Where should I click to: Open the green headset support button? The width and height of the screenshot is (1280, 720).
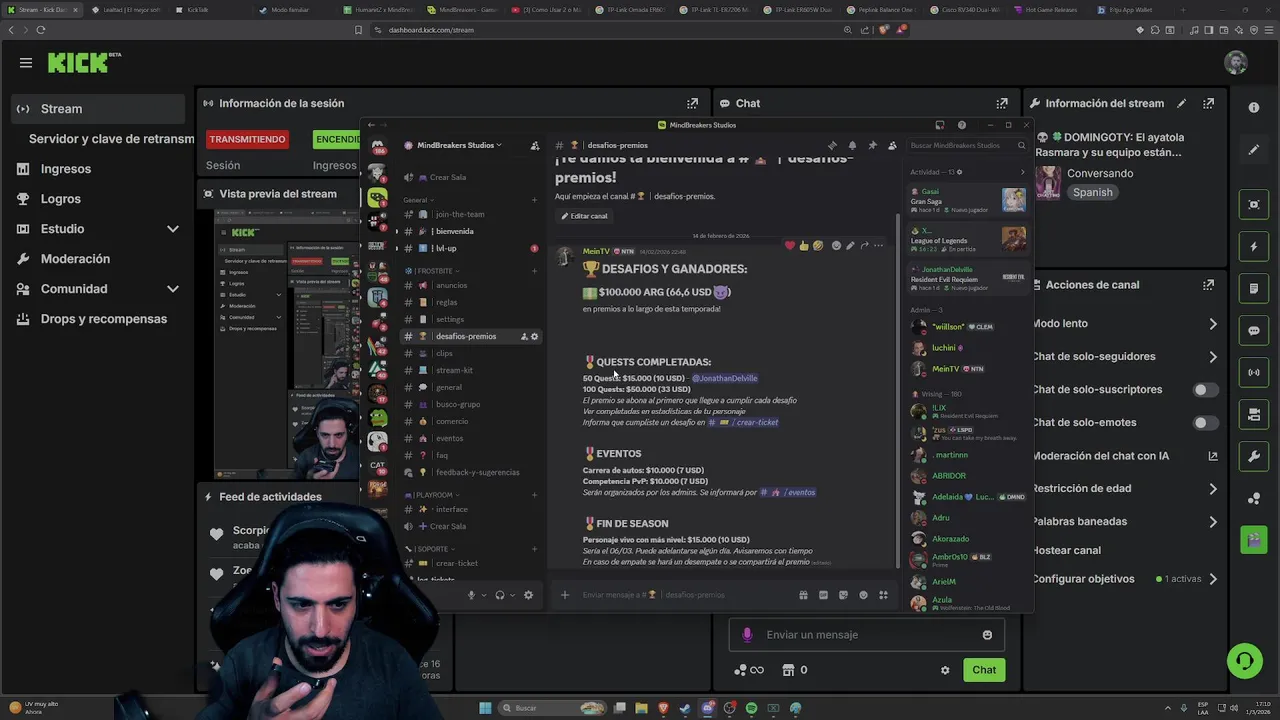pos(1244,661)
